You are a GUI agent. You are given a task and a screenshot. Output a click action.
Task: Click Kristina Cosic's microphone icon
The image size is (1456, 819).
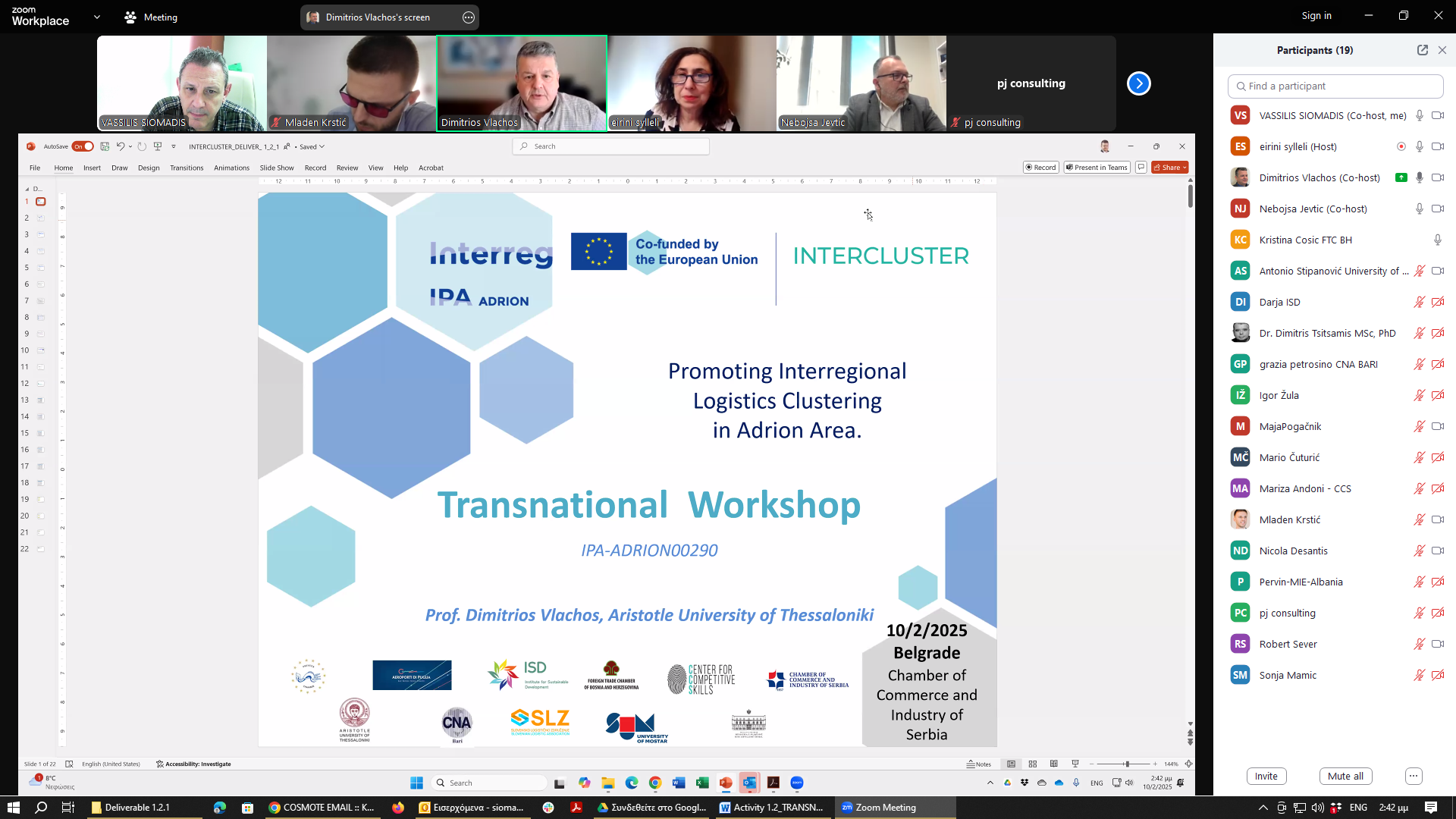click(x=1437, y=240)
